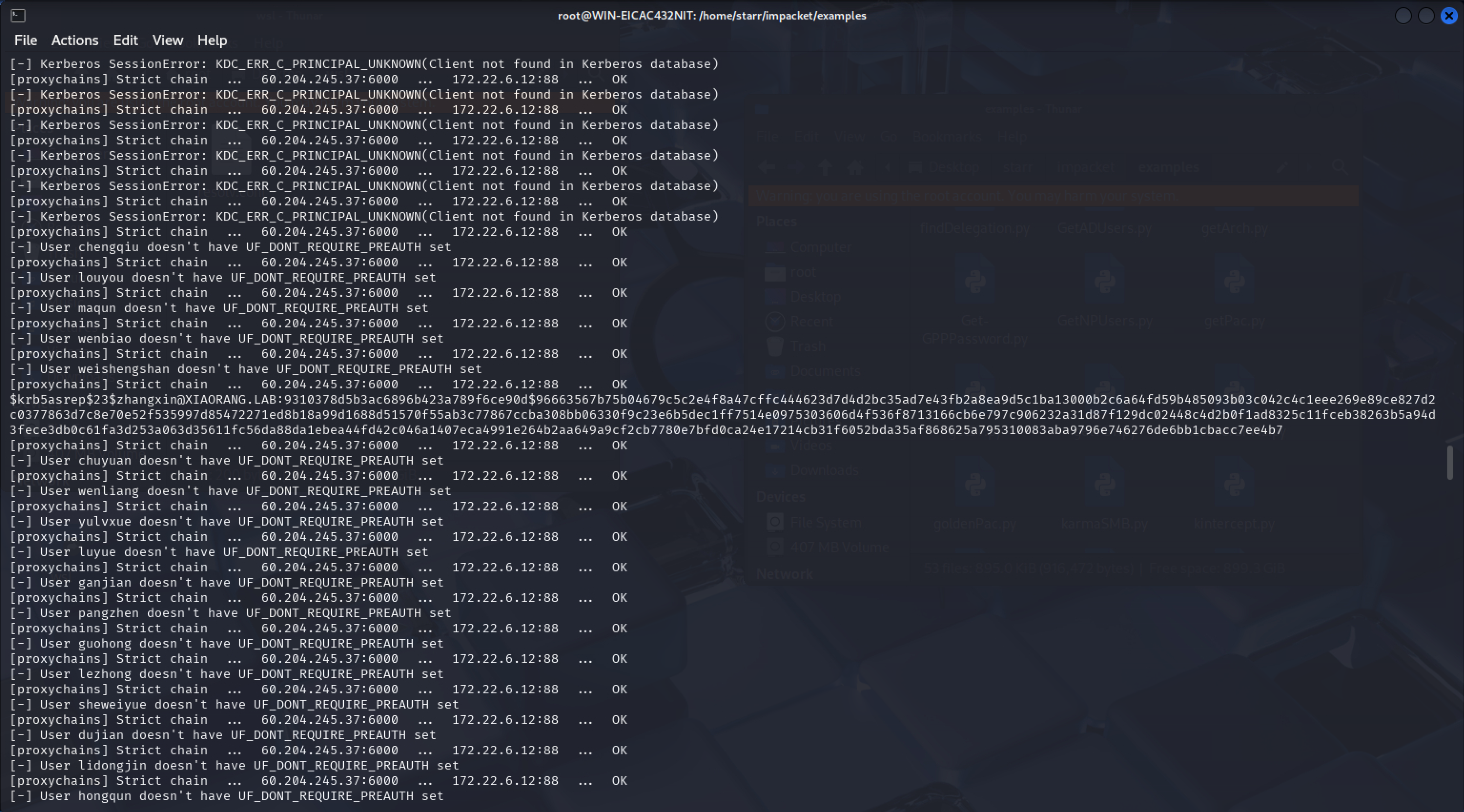1464x812 pixels.
Task: Click the line mentioning user lezhong
Action: 227,674
